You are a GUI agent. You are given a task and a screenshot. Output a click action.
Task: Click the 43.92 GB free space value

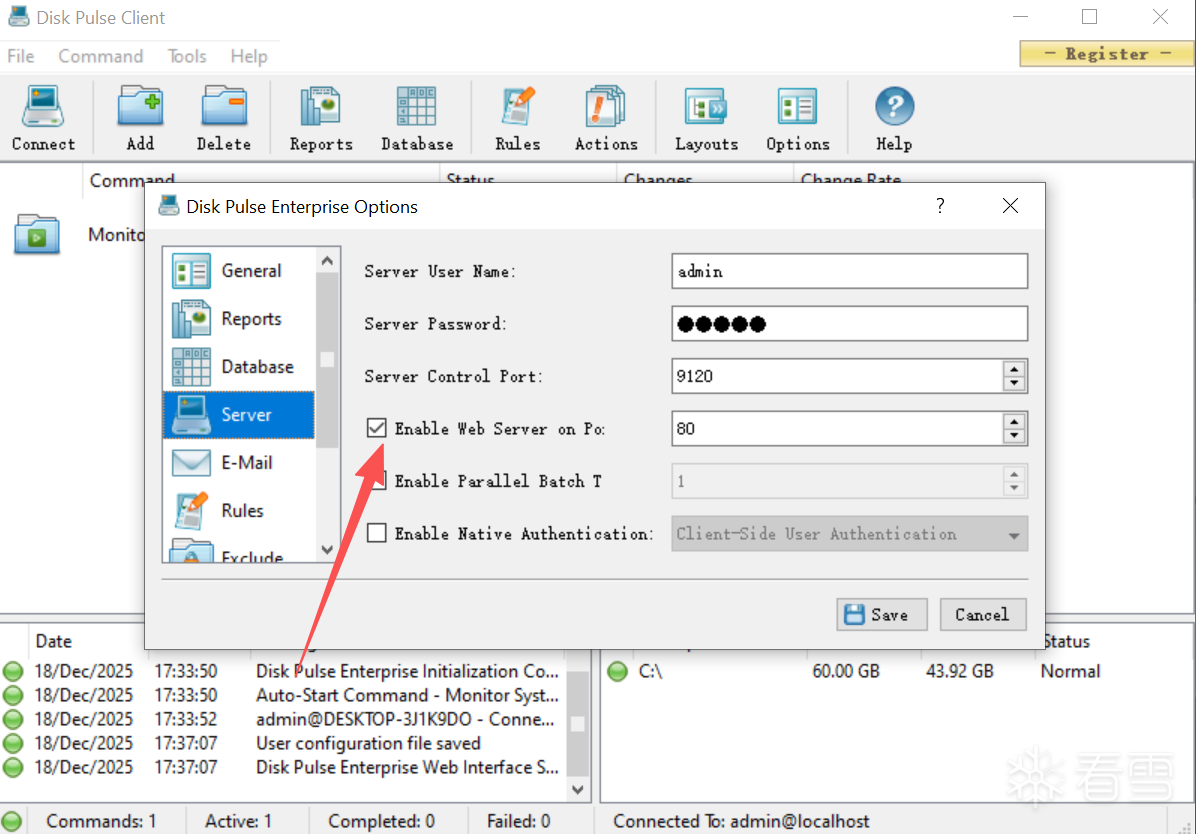tap(960, 671)
